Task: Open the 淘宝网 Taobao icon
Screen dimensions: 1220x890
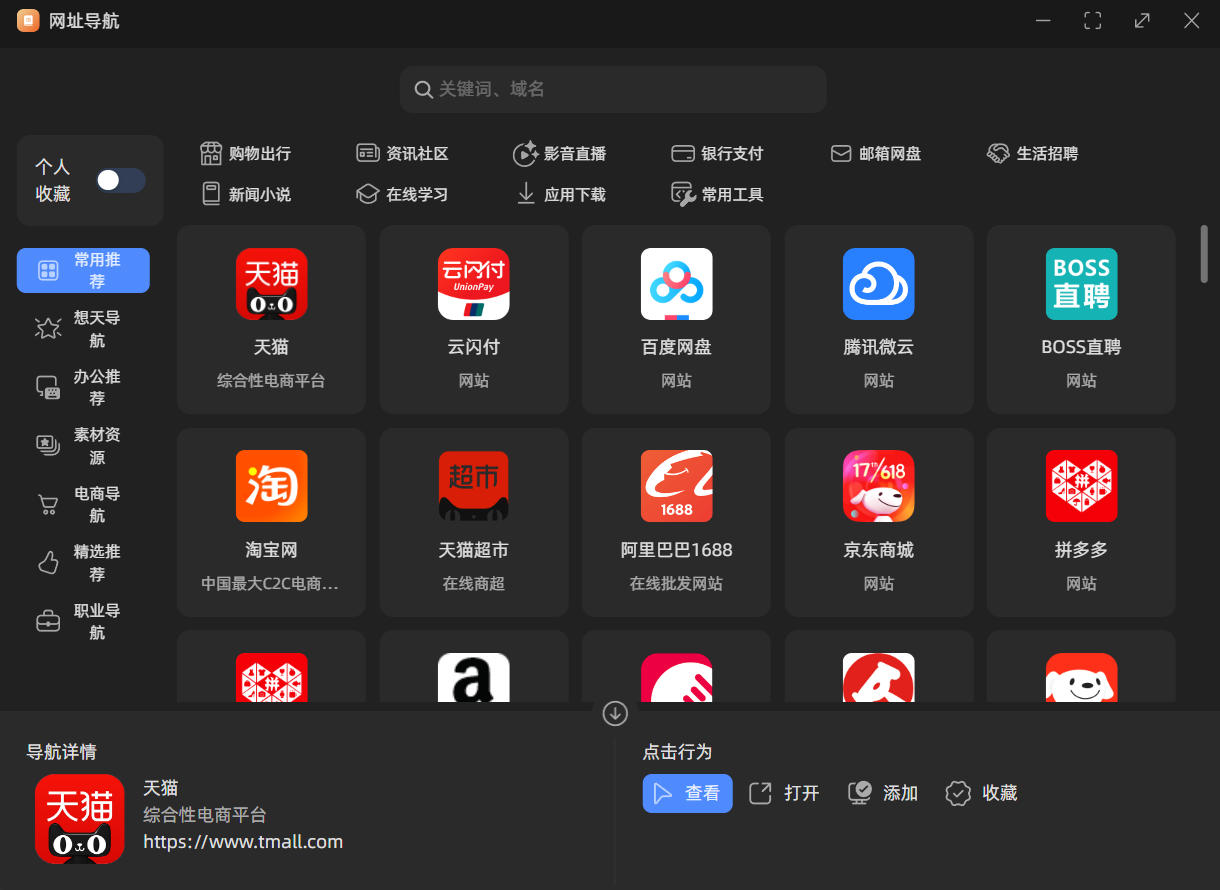Action: tap(271, 486)
